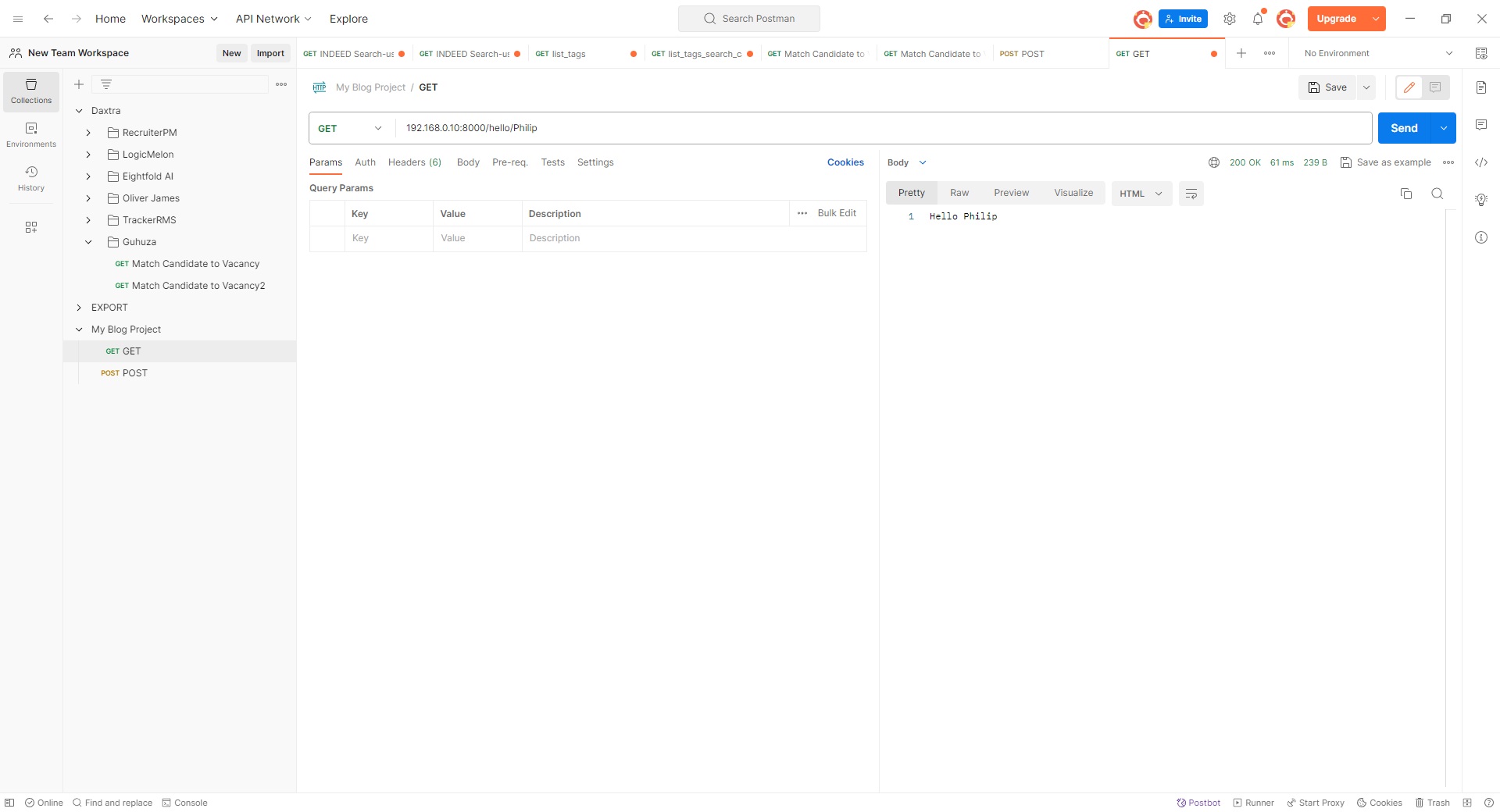
Task: Click the Import button
Action: tap(270, 53)
